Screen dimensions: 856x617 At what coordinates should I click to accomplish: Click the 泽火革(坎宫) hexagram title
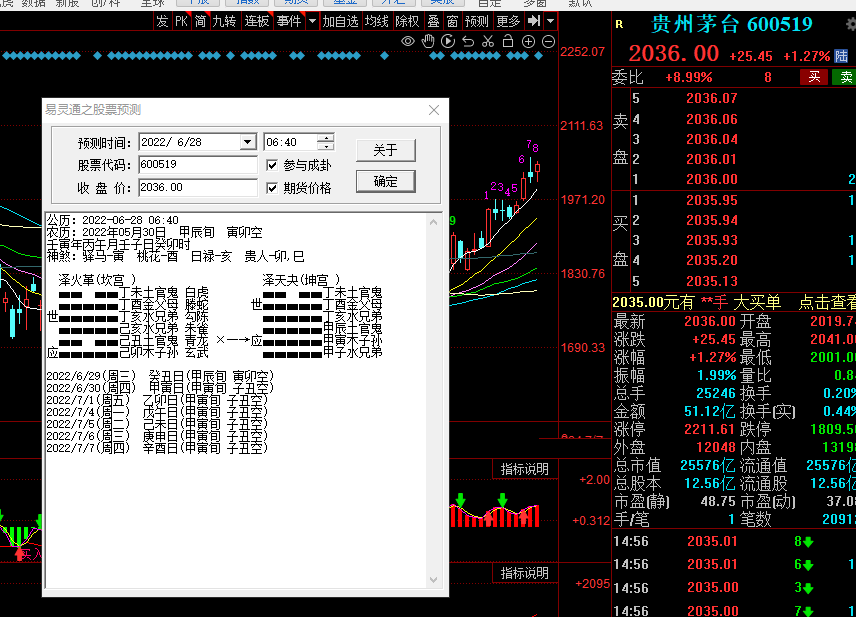coord(97,281)
